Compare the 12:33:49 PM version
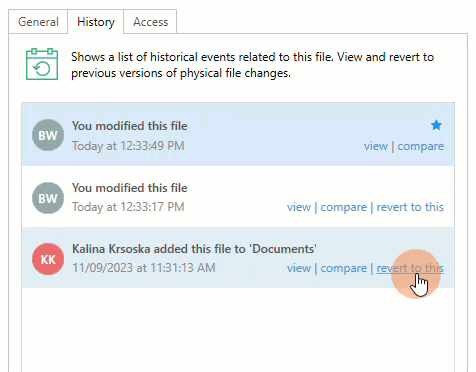Image resolution: width=476 pixels, height=372 pixels. 420,146
